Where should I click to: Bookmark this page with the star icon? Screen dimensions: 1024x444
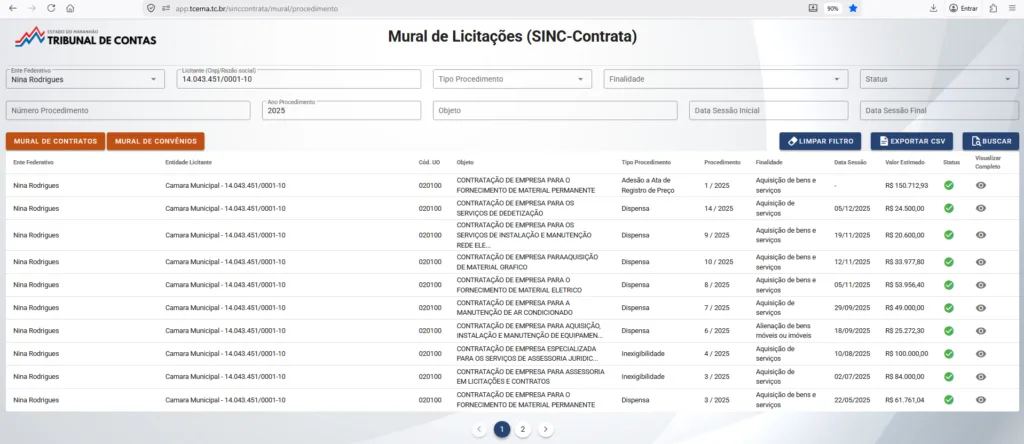[853, 8]
